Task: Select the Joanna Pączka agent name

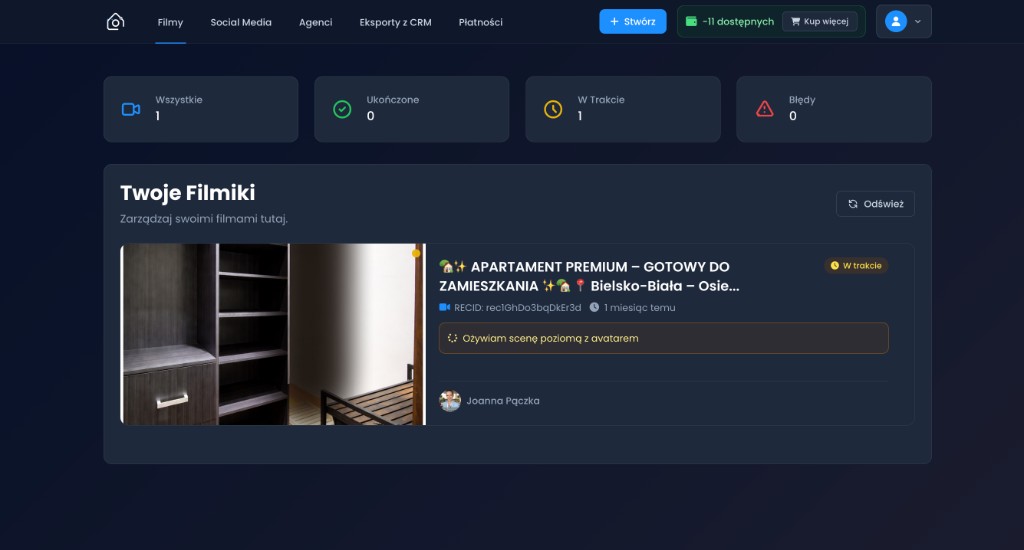Action: coord(503,401)
